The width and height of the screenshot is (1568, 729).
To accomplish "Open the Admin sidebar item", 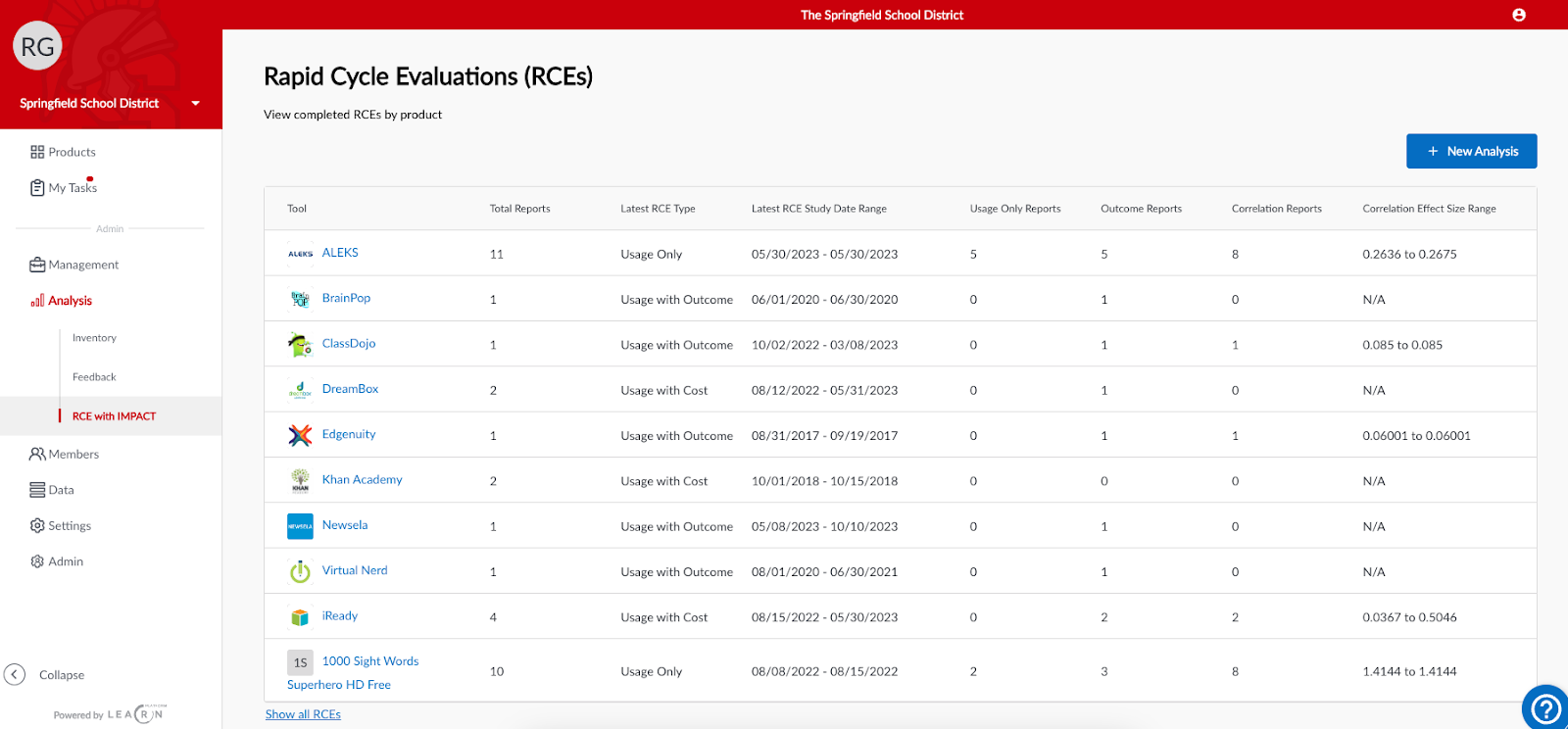I will (57, 561).
